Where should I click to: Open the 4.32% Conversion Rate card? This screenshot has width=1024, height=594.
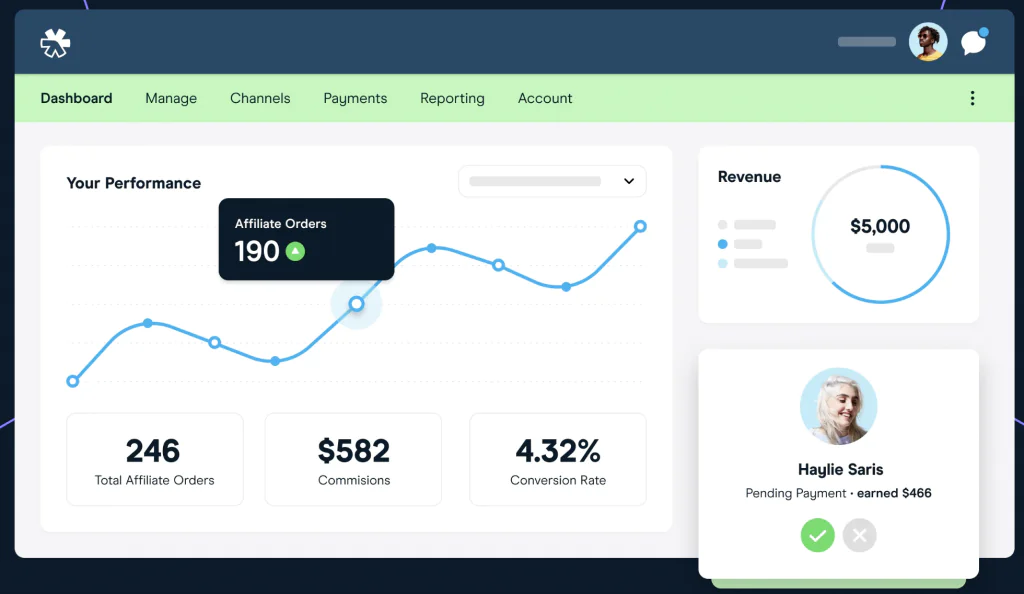558,459
